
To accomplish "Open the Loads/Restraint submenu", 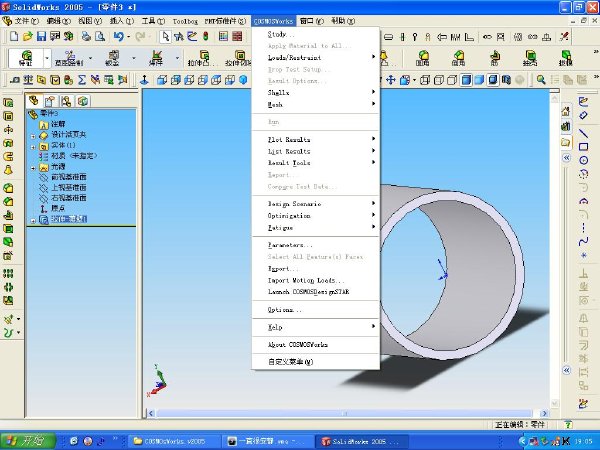I will point(316,57).
